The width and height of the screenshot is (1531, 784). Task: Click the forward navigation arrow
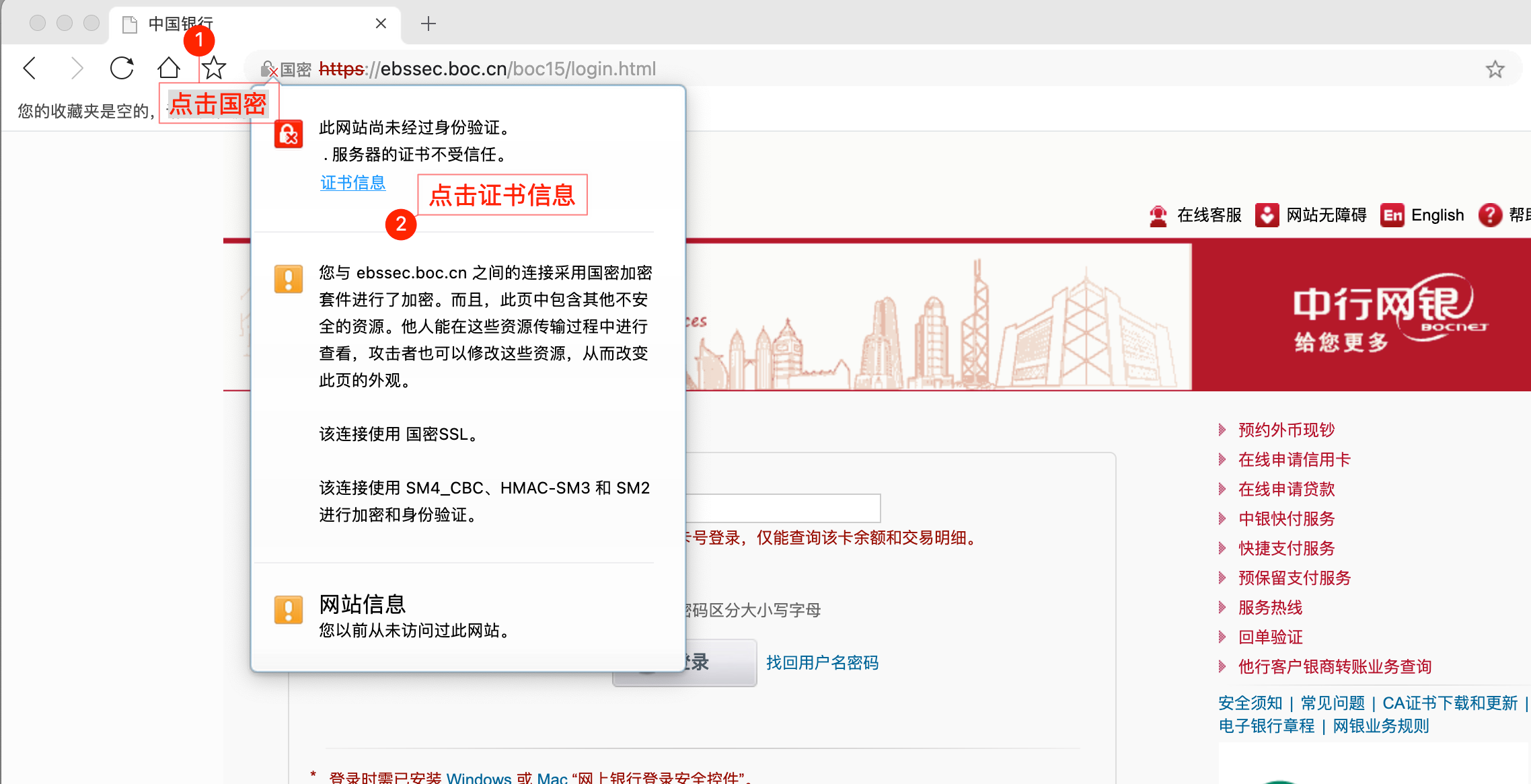pos(77,69)
